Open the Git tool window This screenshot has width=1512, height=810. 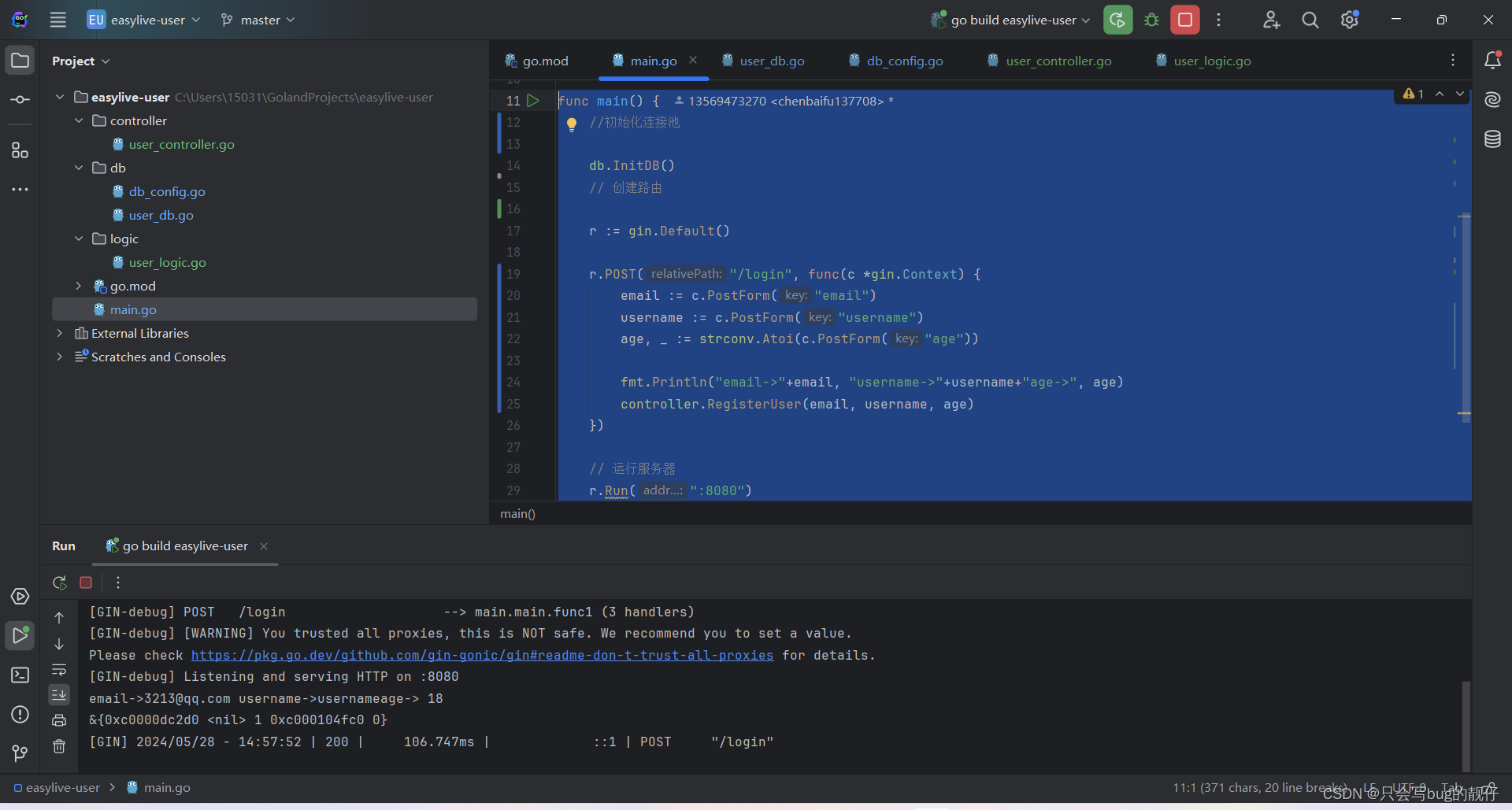click(x=20, y=753)
